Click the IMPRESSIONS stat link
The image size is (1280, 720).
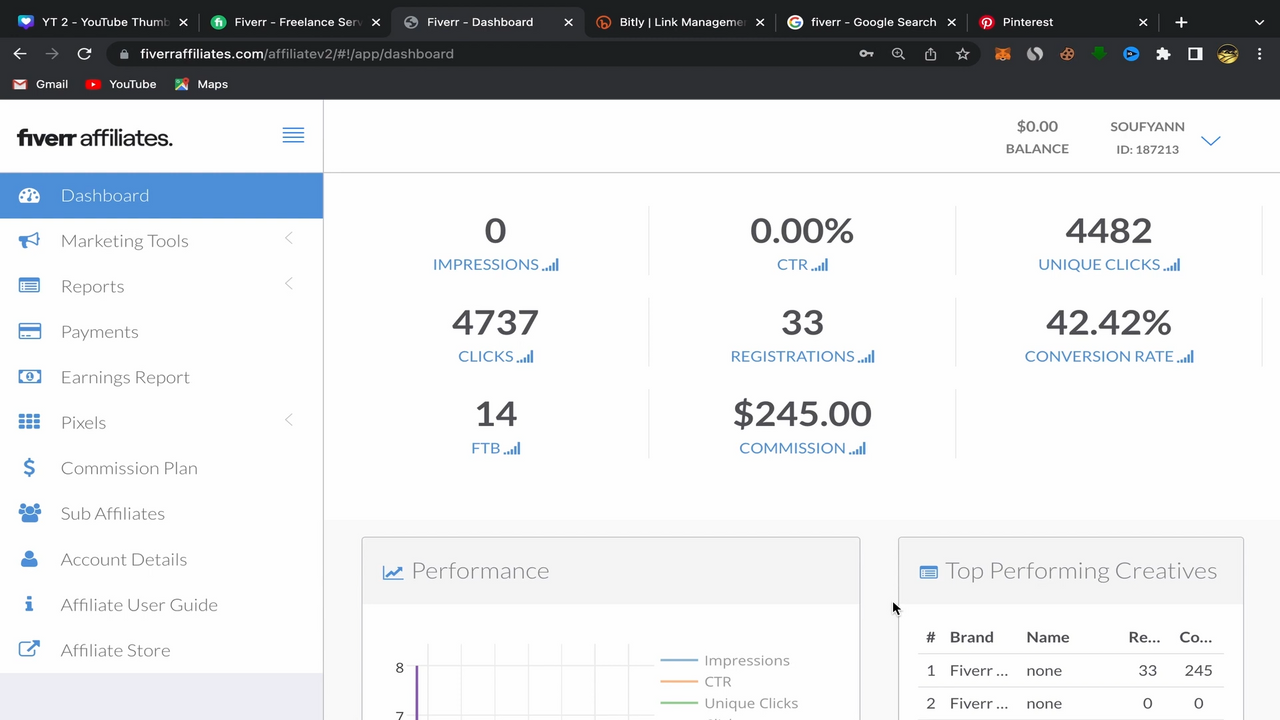click(x=495, y=264)
